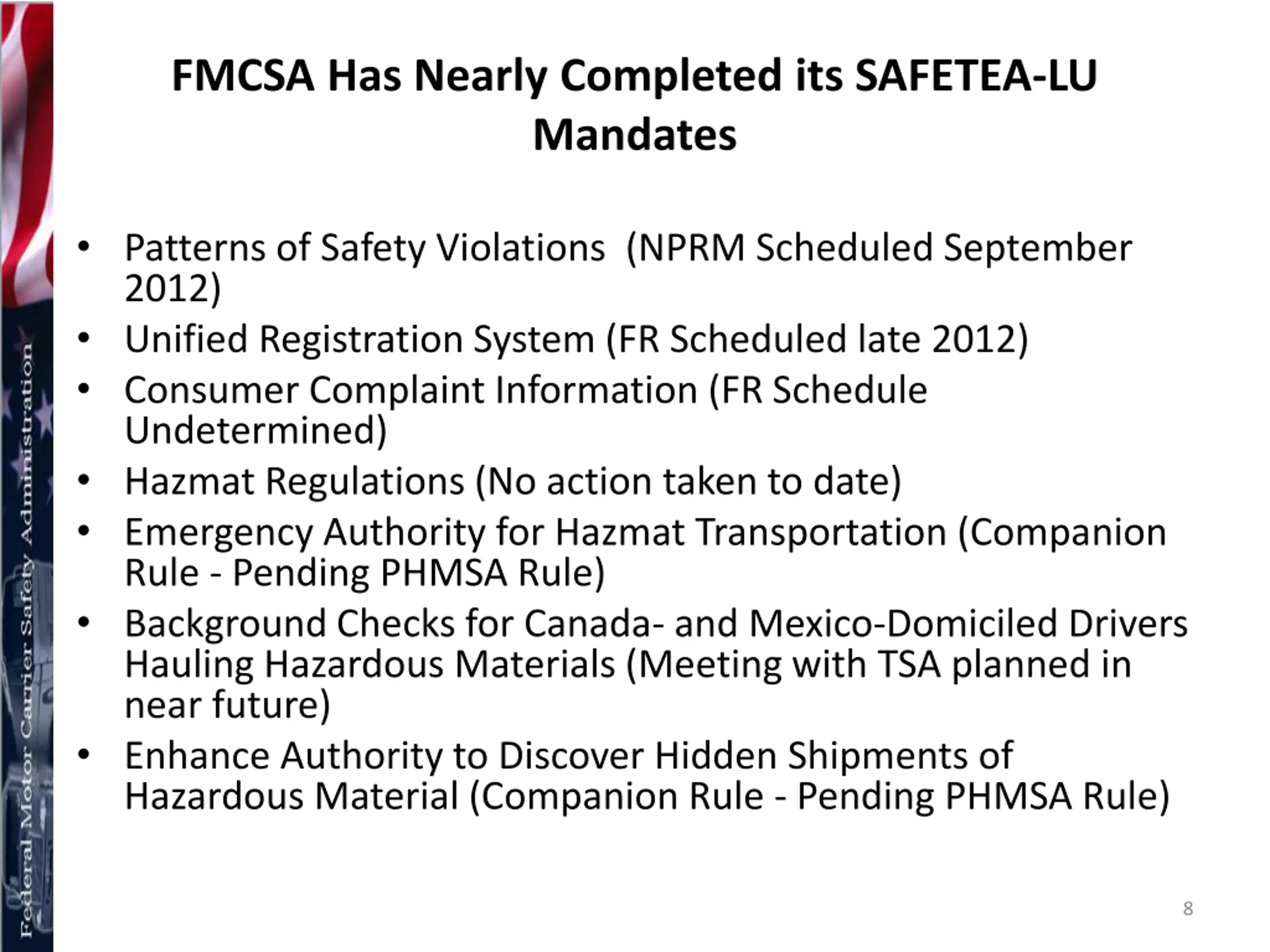Click the American flag graphic on the sidebar
Image resolution: width=1270 pixels, height=952 pixels.
pyautogui.click(x=26, y=155)
